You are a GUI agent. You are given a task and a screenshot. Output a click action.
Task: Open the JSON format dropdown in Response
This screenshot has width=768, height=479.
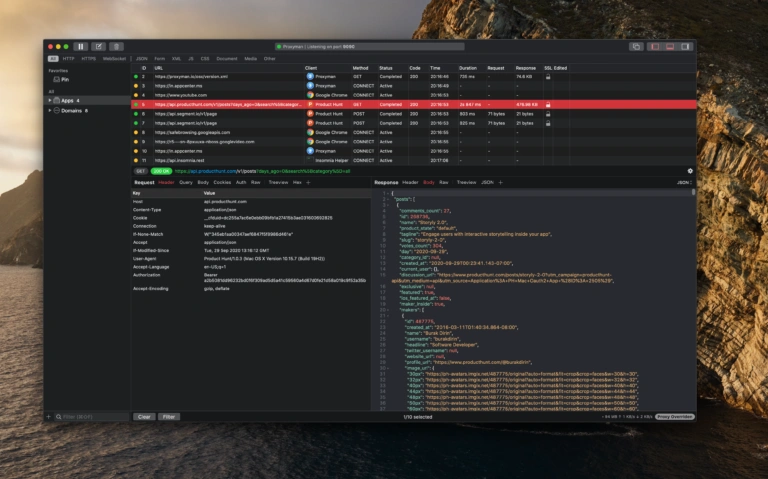click(683, 183)
